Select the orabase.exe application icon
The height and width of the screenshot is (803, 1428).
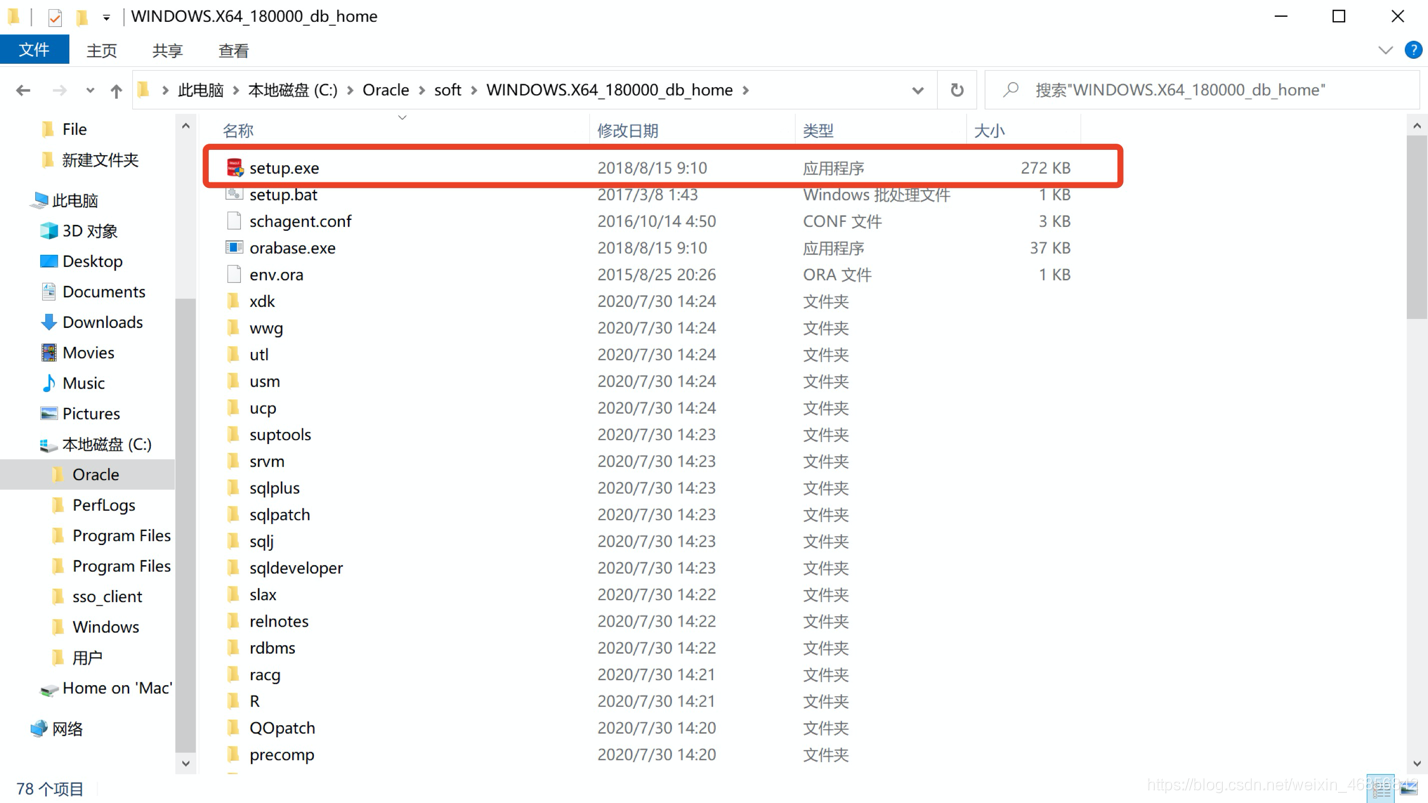[x=234, y=248]
